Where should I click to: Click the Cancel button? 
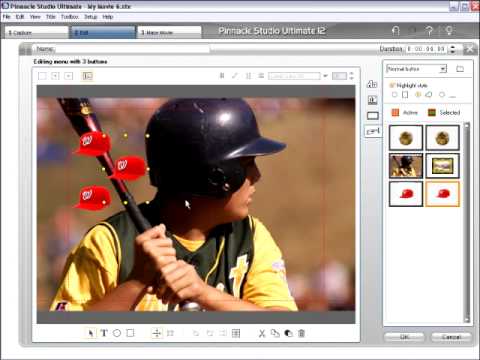[x=451, y=337]
